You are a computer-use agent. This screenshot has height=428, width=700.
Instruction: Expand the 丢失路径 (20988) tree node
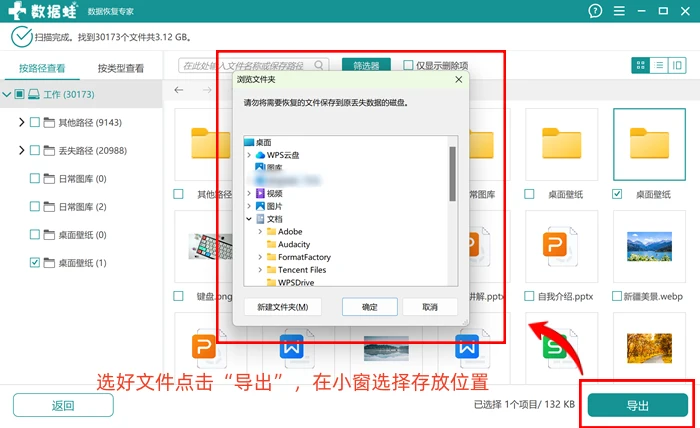pos(21,150)
